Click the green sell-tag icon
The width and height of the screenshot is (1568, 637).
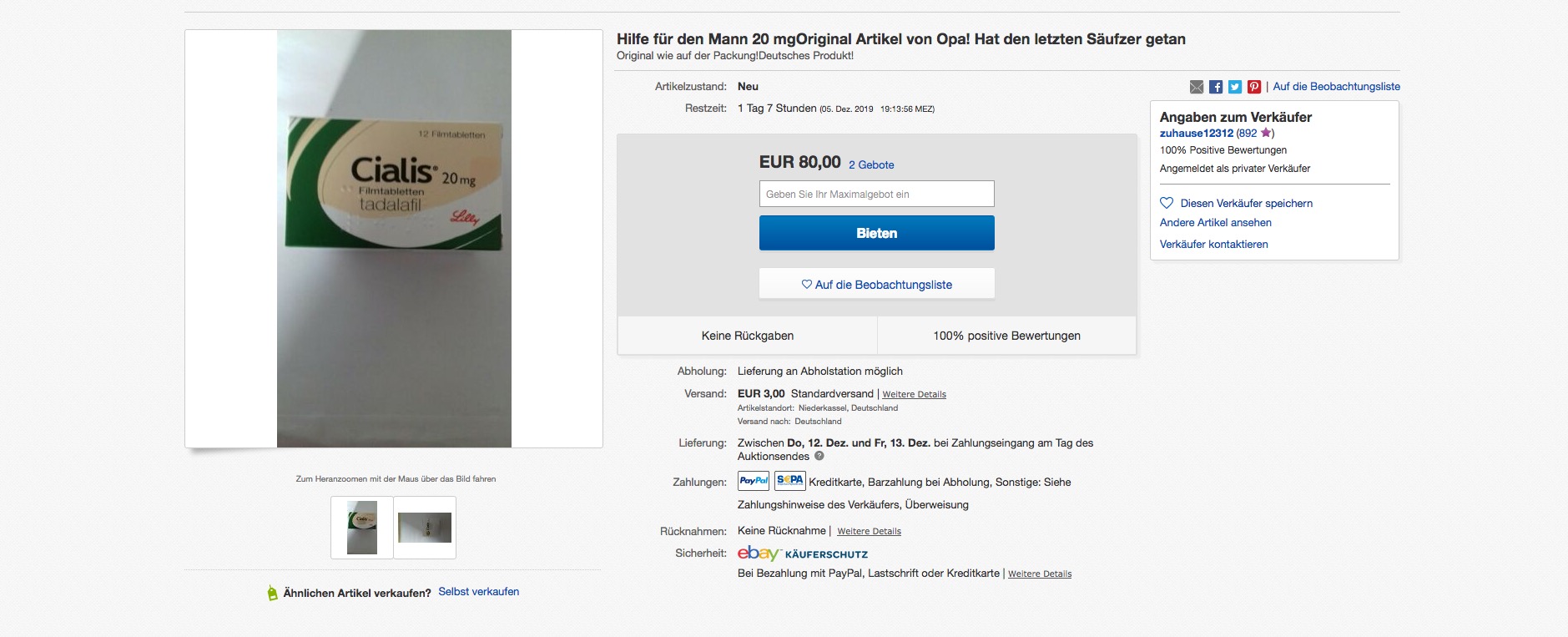click(x=272, y=593)
